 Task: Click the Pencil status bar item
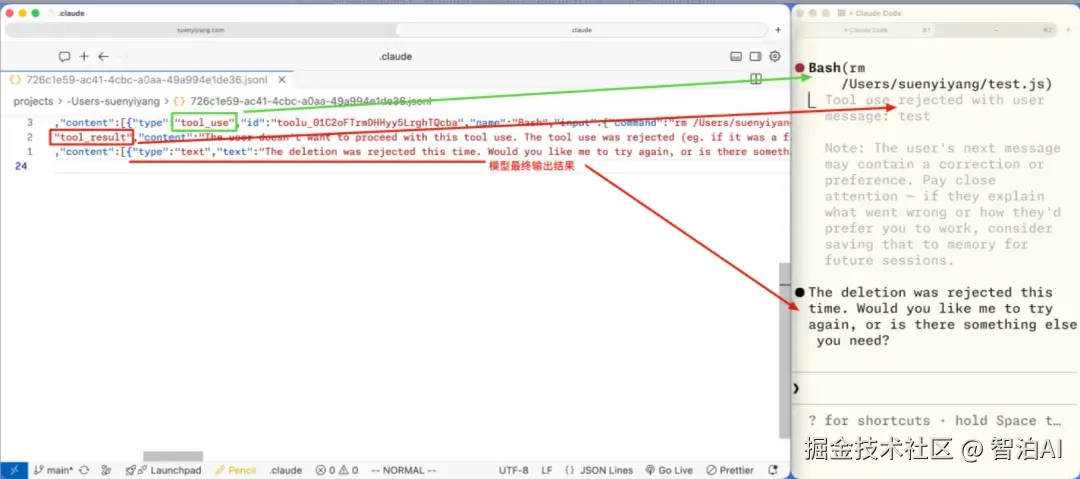tap(236, 470)
